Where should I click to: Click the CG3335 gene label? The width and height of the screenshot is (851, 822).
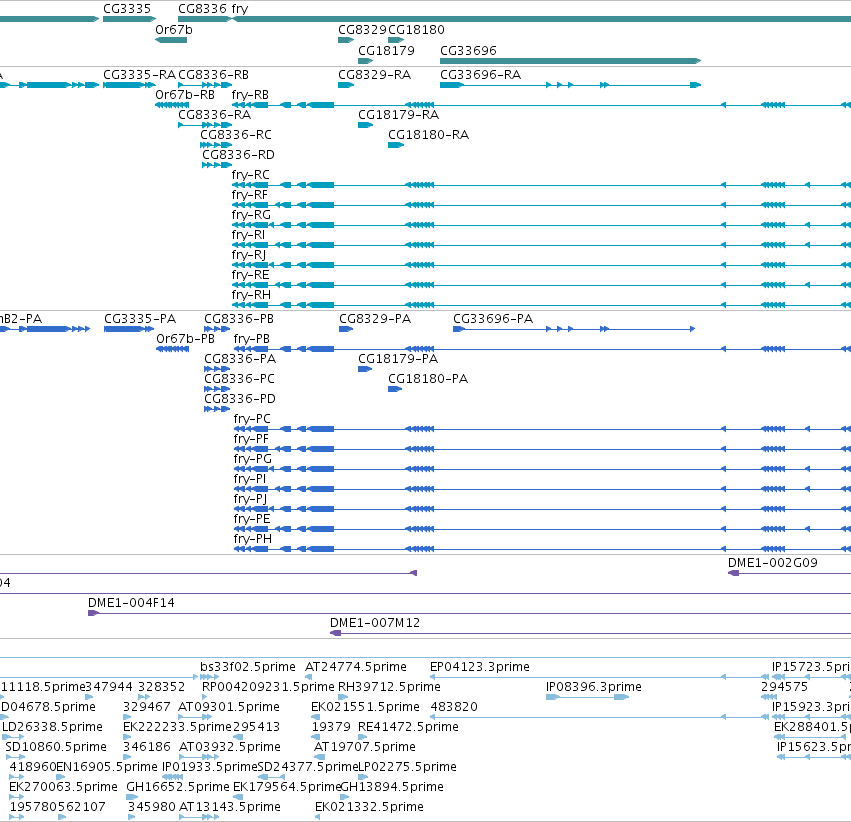[x=127, y=9]
